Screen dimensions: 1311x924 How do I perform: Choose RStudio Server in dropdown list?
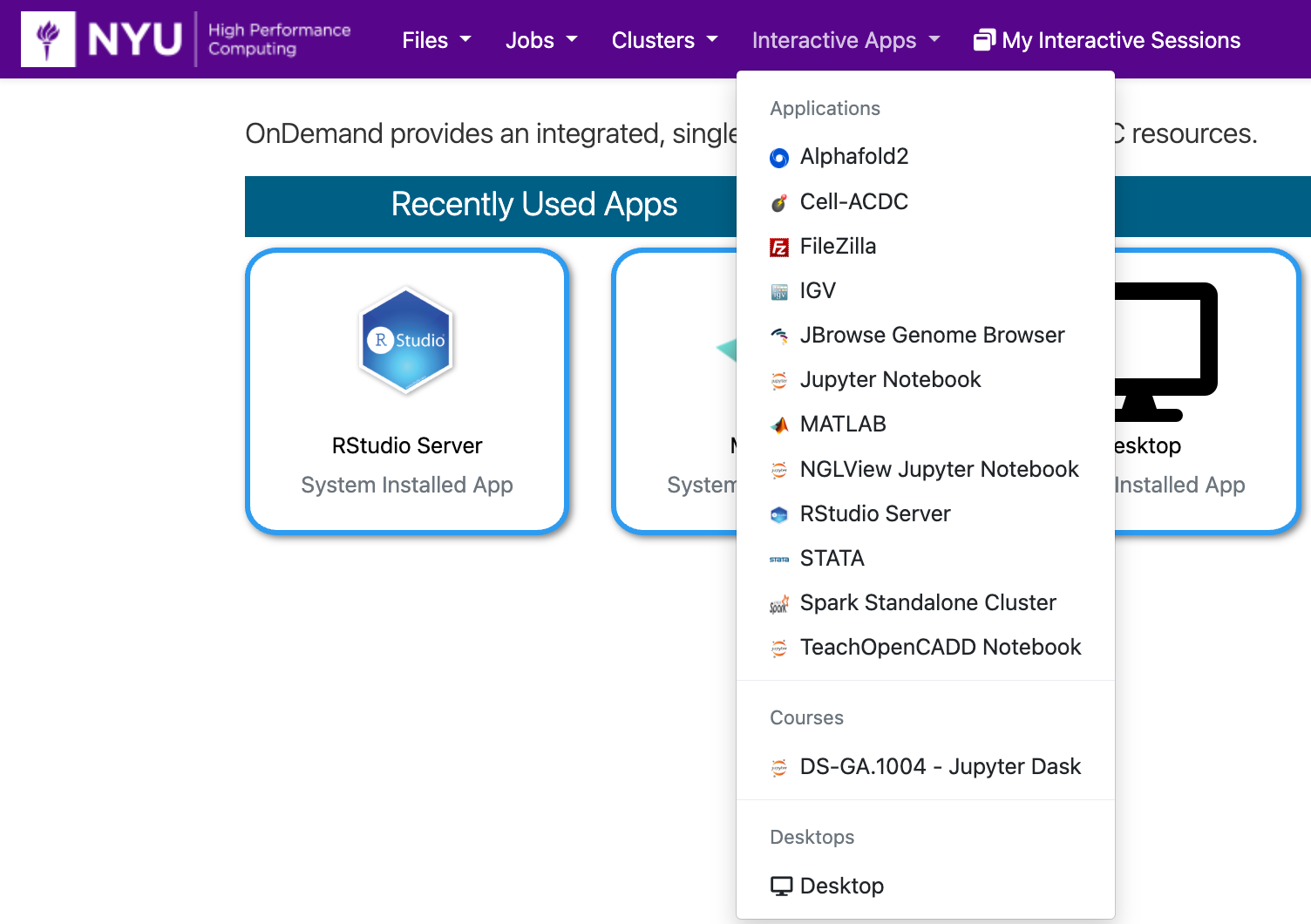pos(926,513)
